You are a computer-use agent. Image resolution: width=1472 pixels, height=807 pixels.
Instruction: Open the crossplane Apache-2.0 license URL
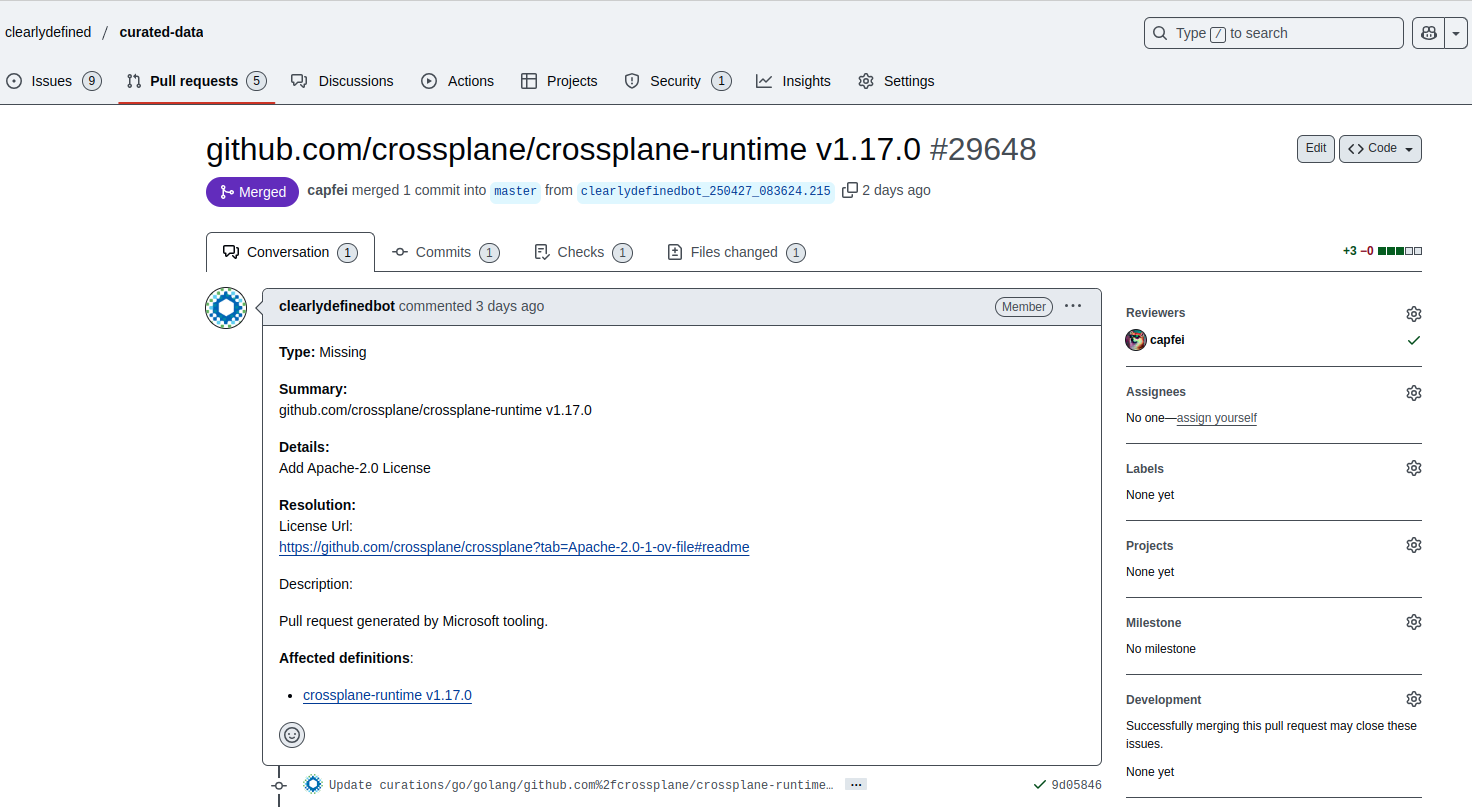coord(514,547)
